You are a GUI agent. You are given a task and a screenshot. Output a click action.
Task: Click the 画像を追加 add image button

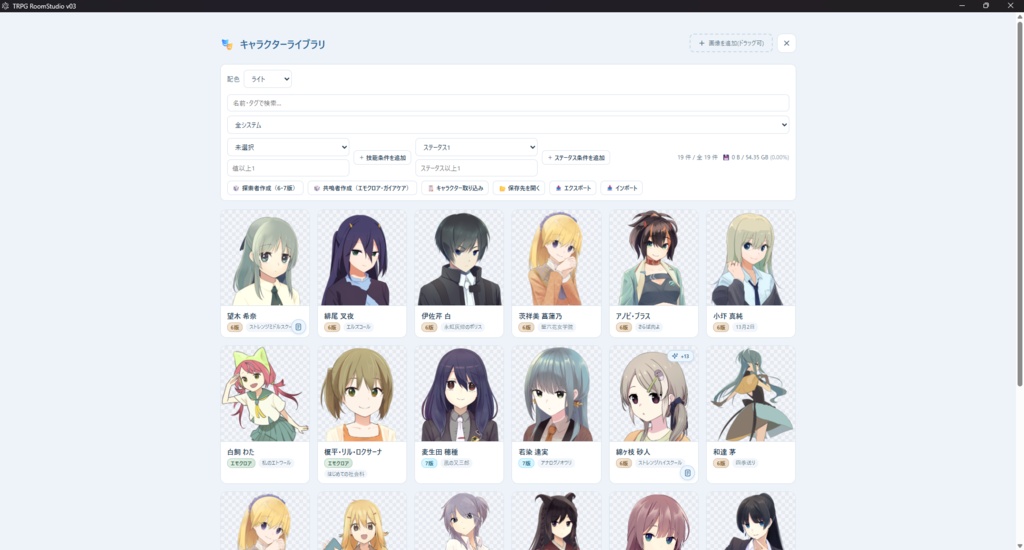point(731,43)
